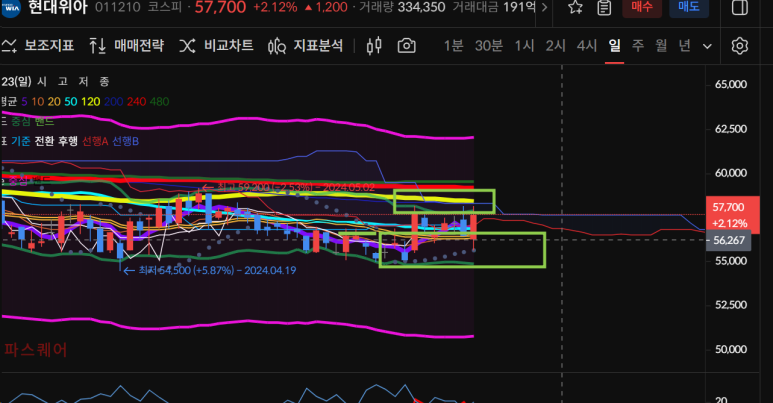Click the red 매수 buy button

[x=642, y=7]
